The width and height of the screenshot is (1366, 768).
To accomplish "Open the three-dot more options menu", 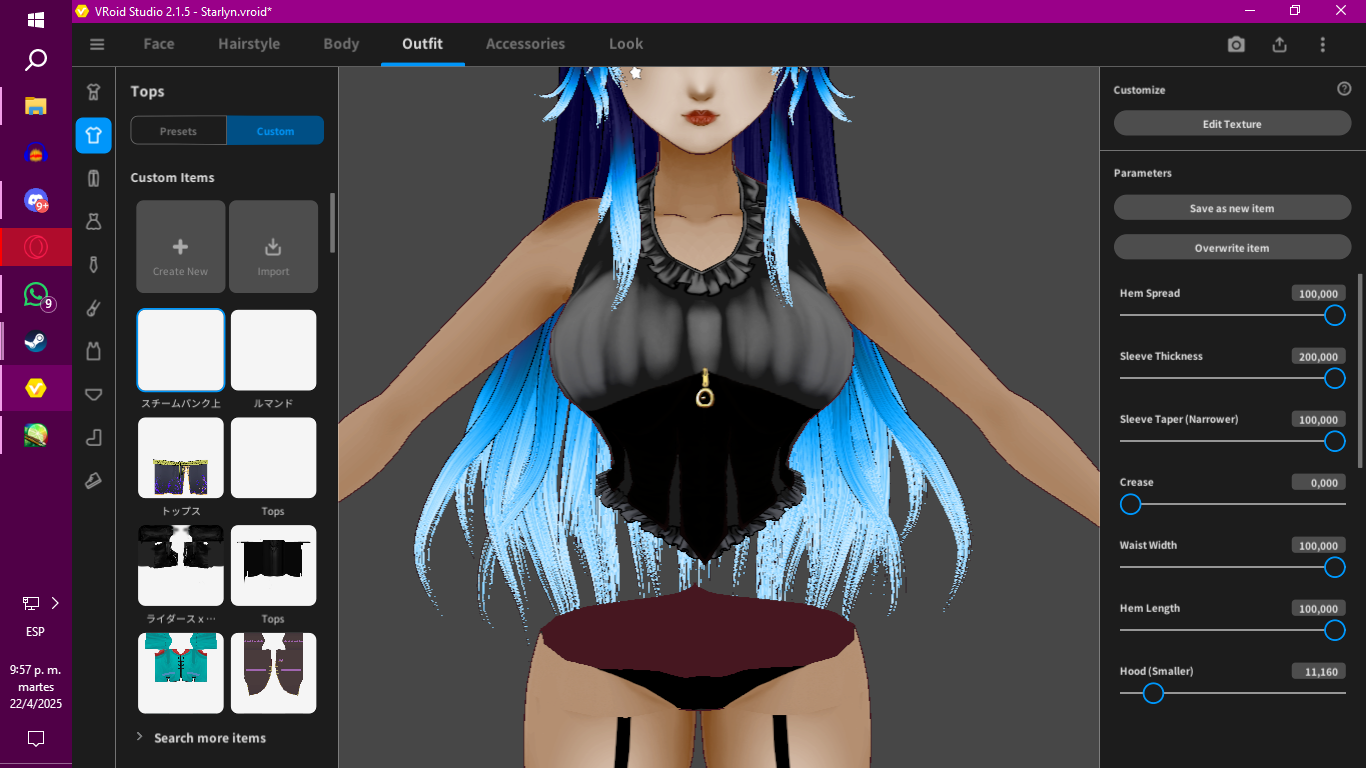I will (x=1323, y=44).
